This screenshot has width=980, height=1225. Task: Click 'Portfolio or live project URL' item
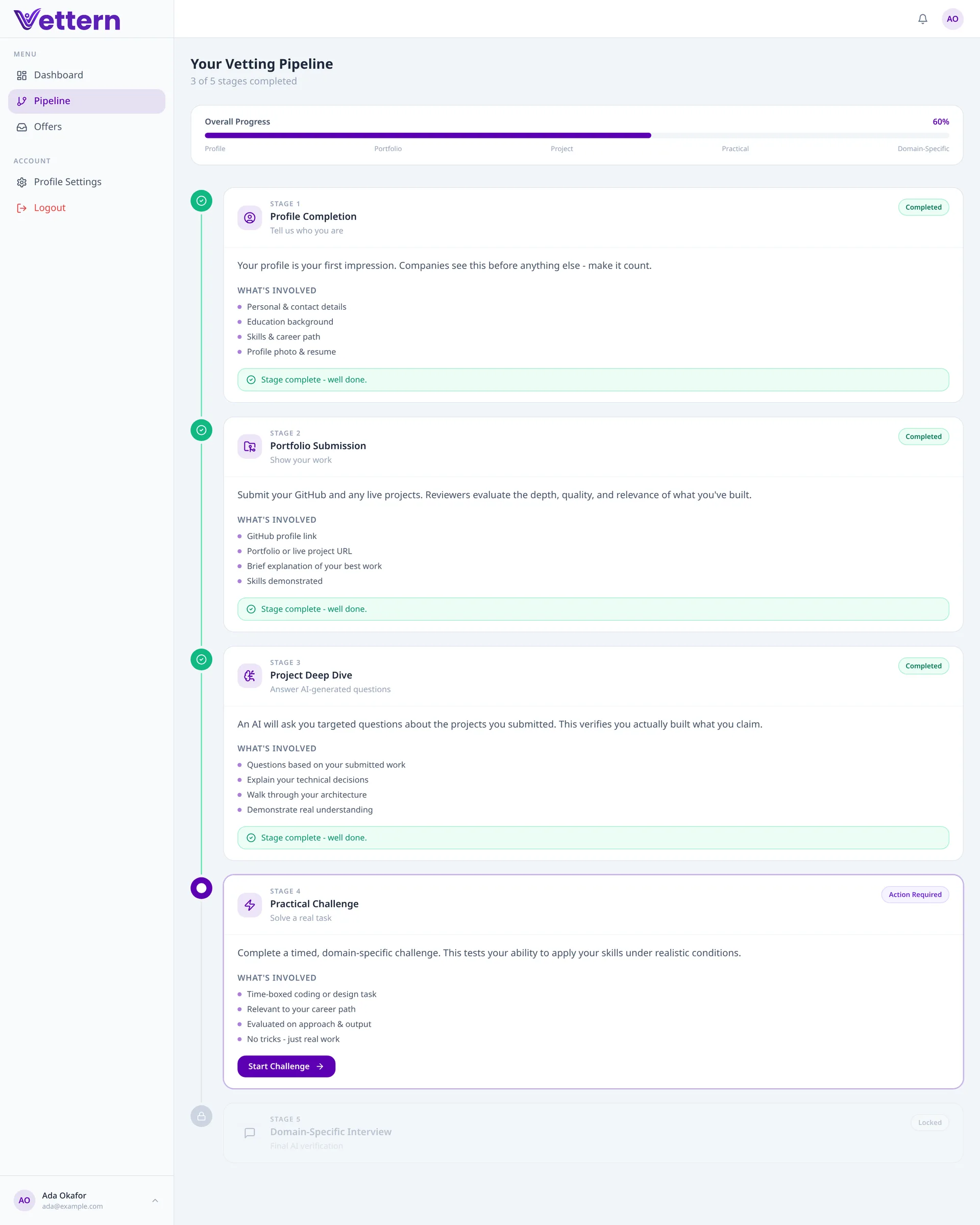(x=300, y=552)
